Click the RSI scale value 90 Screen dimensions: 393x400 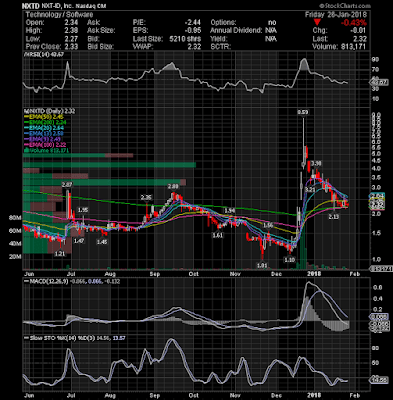pyautogui.click(x=375, y=60)
